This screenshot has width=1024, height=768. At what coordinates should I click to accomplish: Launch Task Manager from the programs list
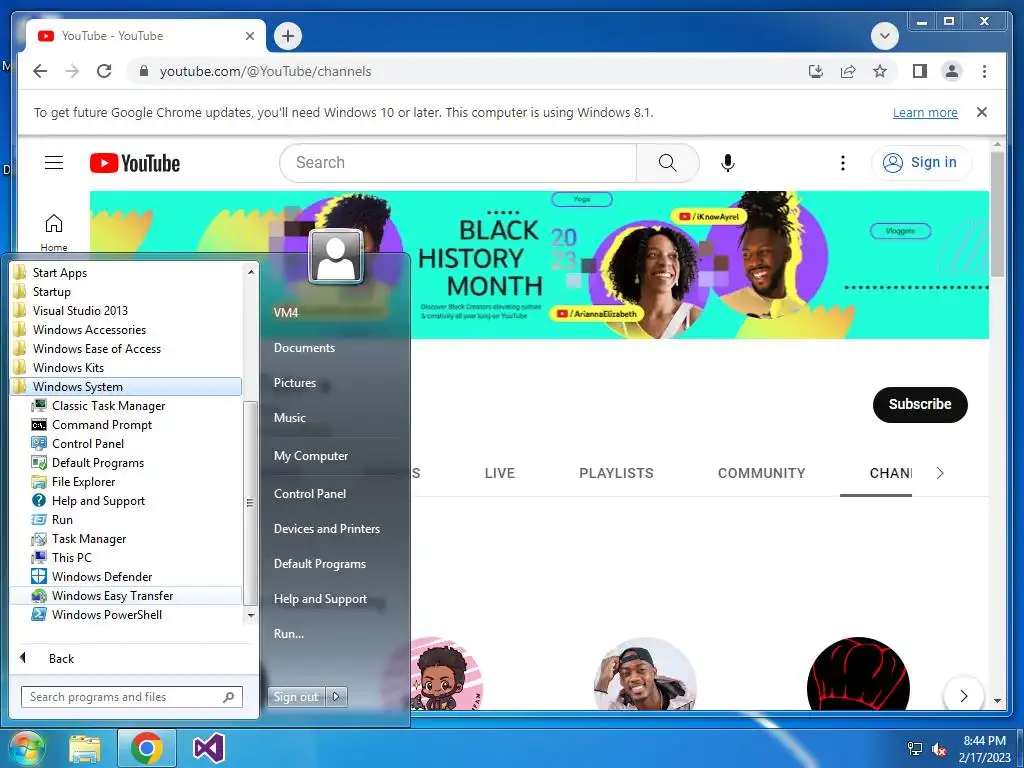click(89, 538)
